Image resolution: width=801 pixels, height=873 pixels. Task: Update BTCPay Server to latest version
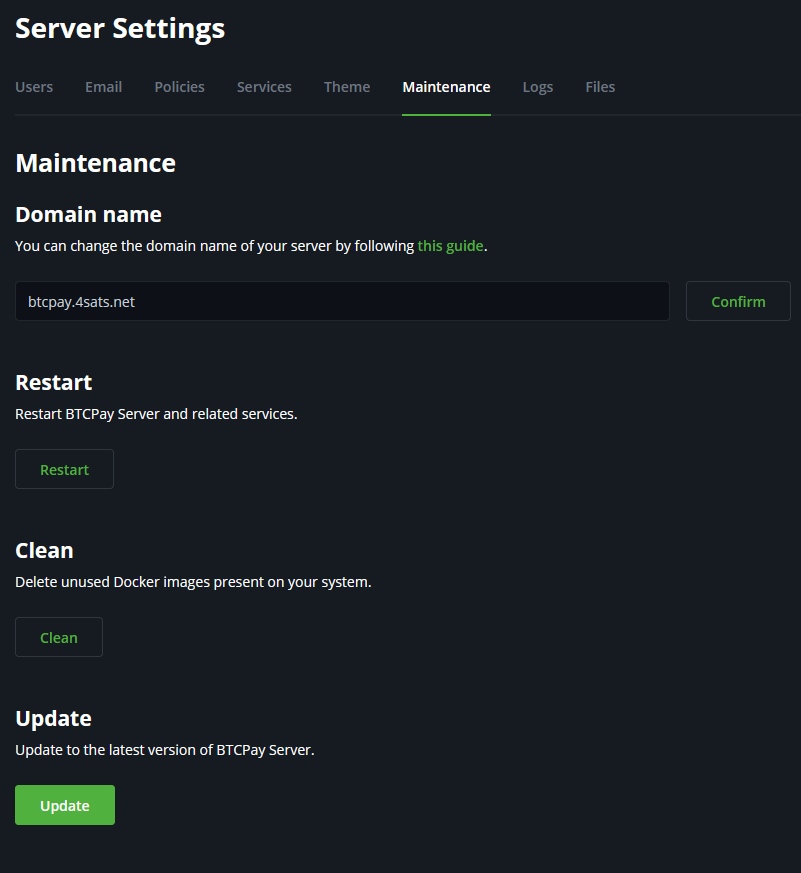click(x=64, y=805)
